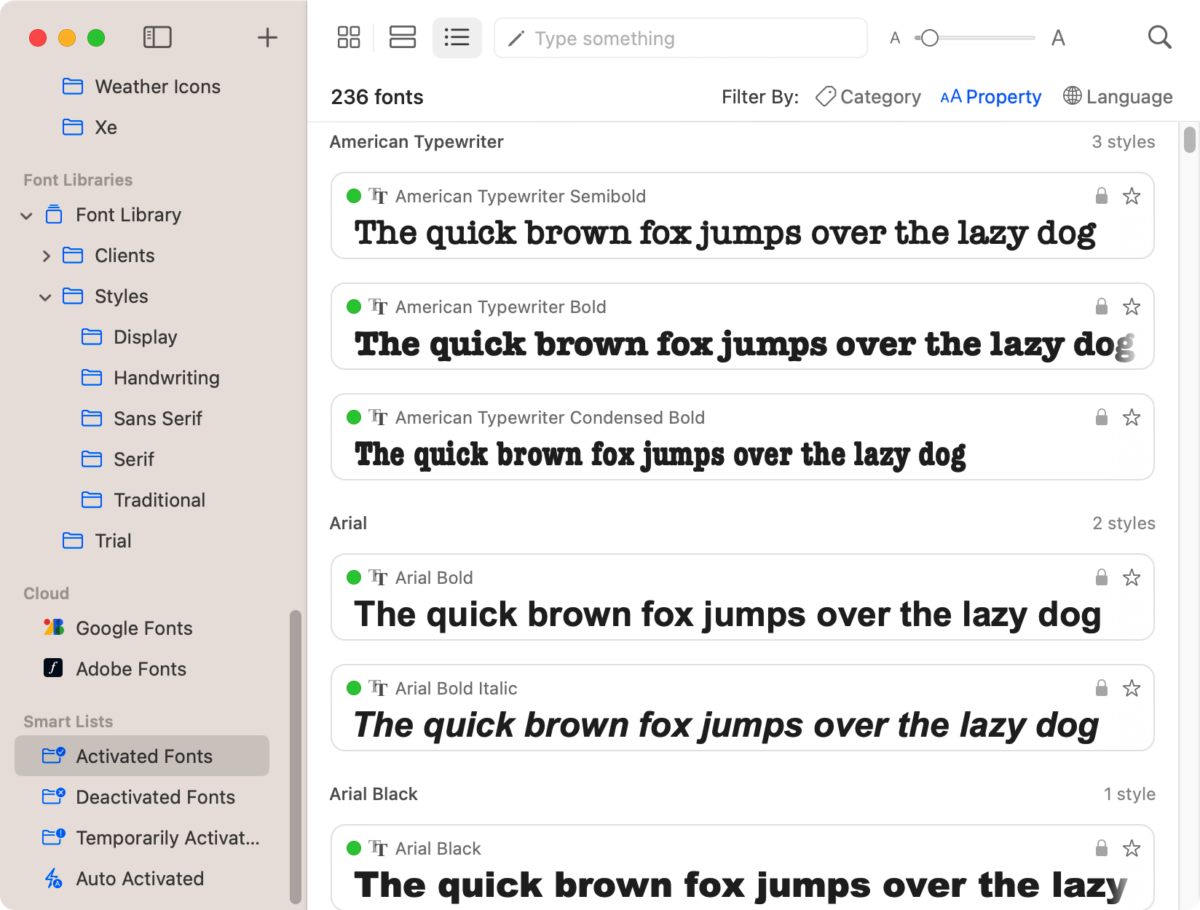
Task: Open Adobe Fonts cloud source
Action: click(114, 669)
